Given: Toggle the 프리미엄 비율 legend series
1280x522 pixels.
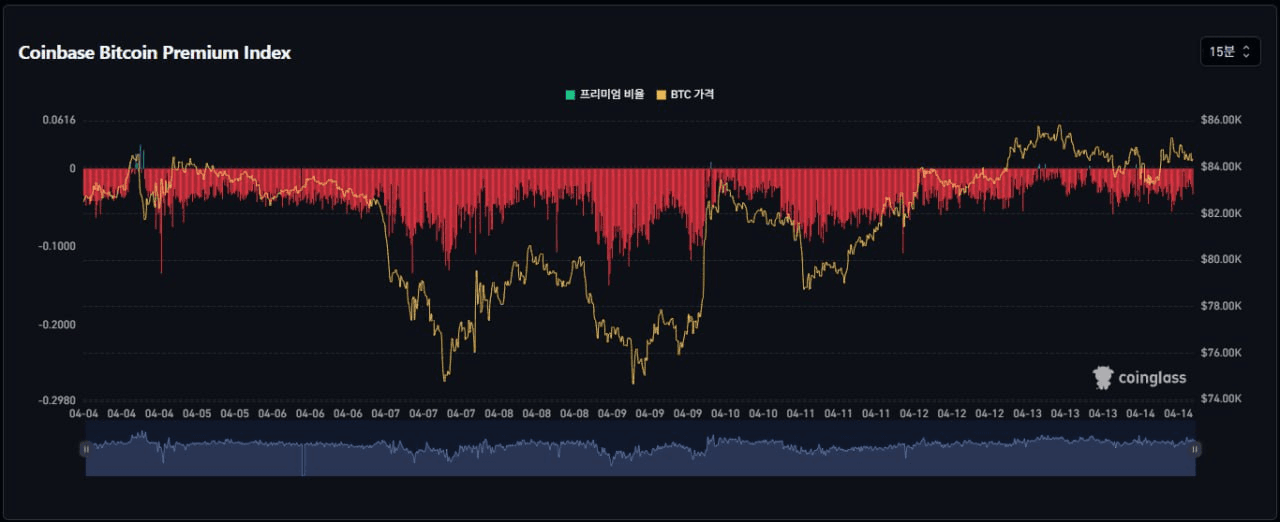Looking at the screenshot, I should click(605, 94).
